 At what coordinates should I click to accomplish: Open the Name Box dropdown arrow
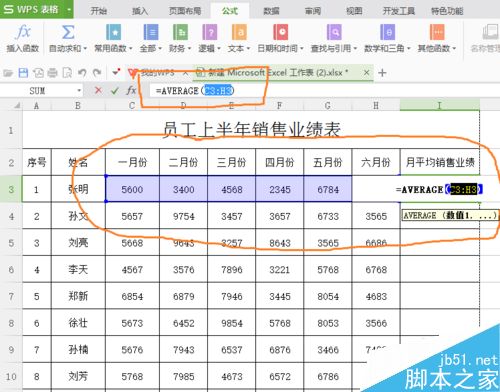(79, 90)
